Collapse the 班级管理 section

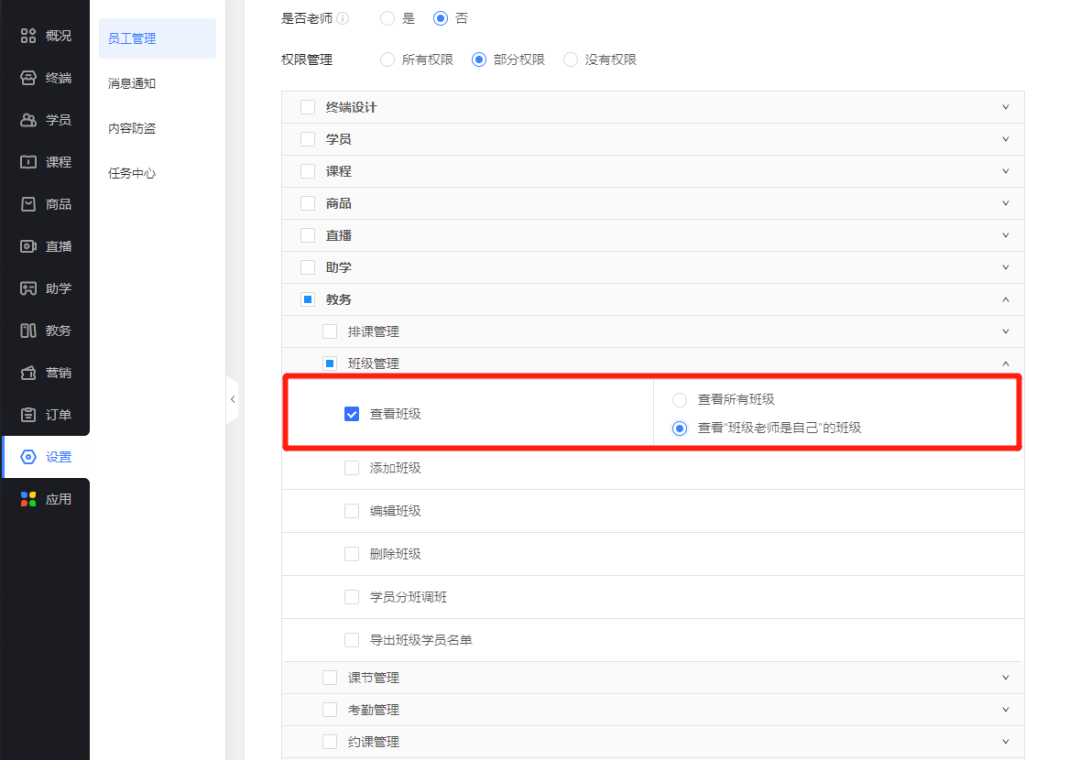(1006, 363)
